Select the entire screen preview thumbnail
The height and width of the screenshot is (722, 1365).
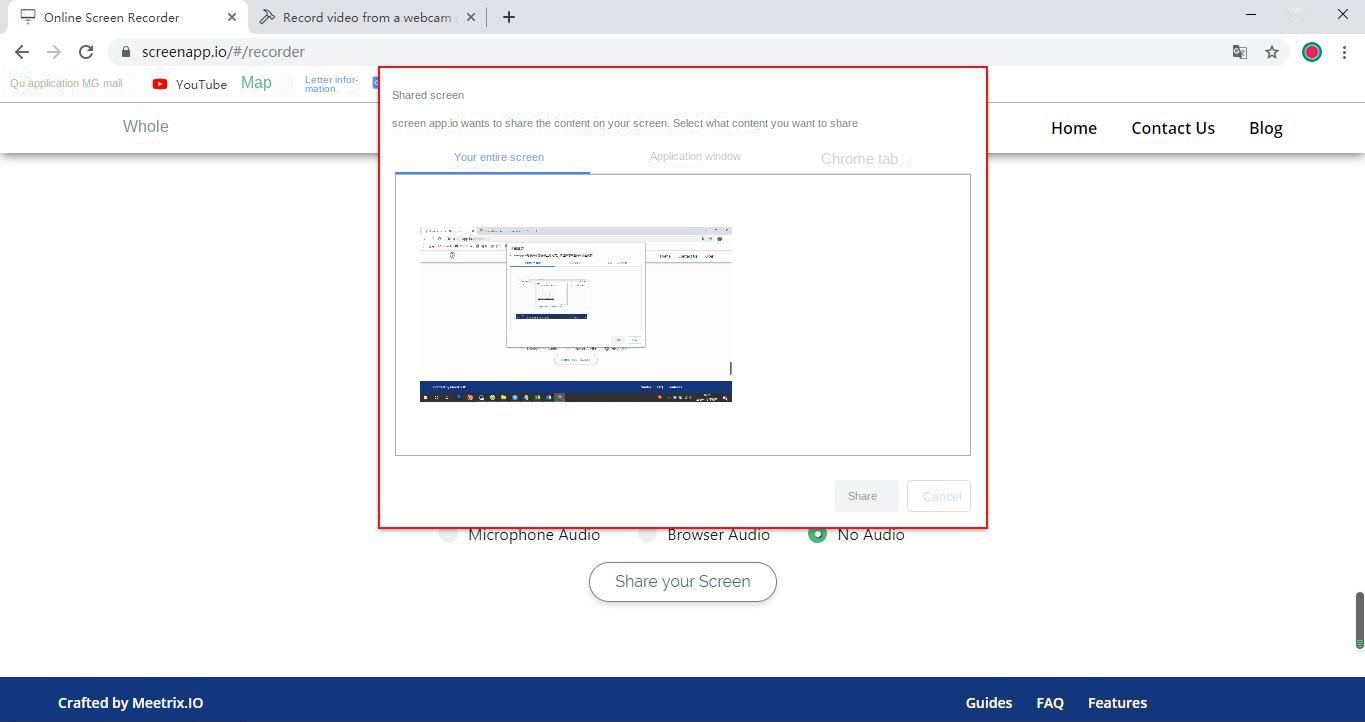575,314
